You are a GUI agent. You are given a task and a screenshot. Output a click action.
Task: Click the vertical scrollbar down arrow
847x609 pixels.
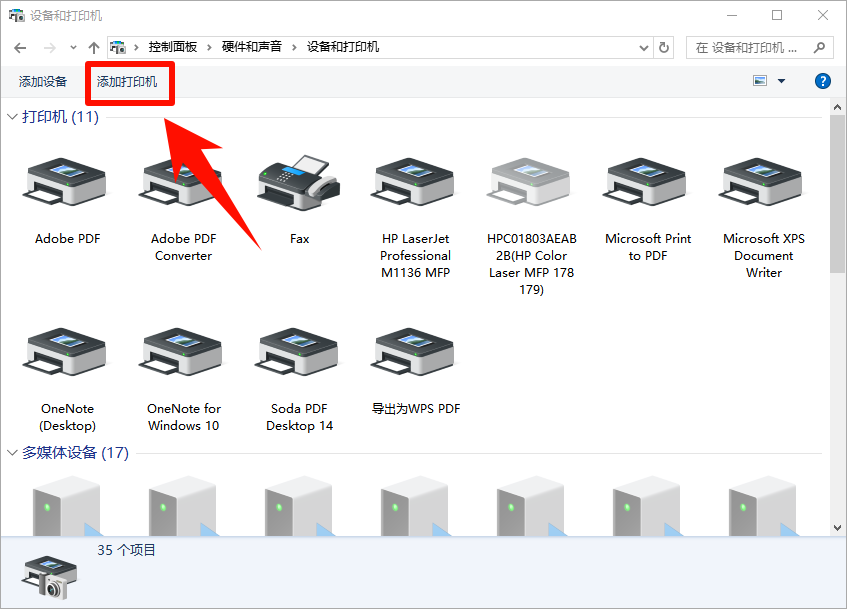click(x=837, y=528)
